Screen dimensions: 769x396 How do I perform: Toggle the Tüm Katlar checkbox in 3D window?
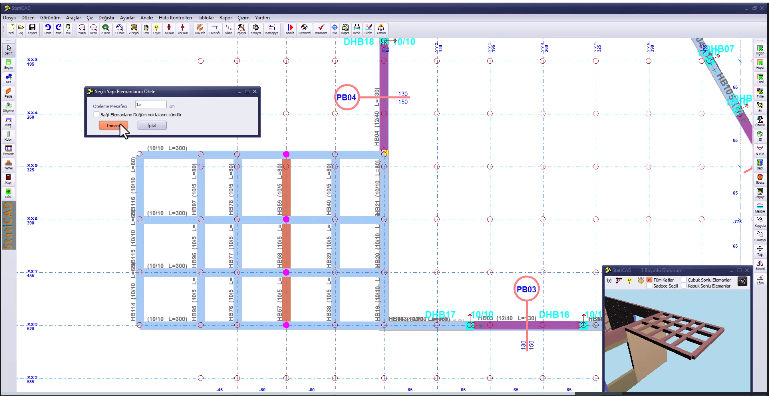[x=649, y=280]
